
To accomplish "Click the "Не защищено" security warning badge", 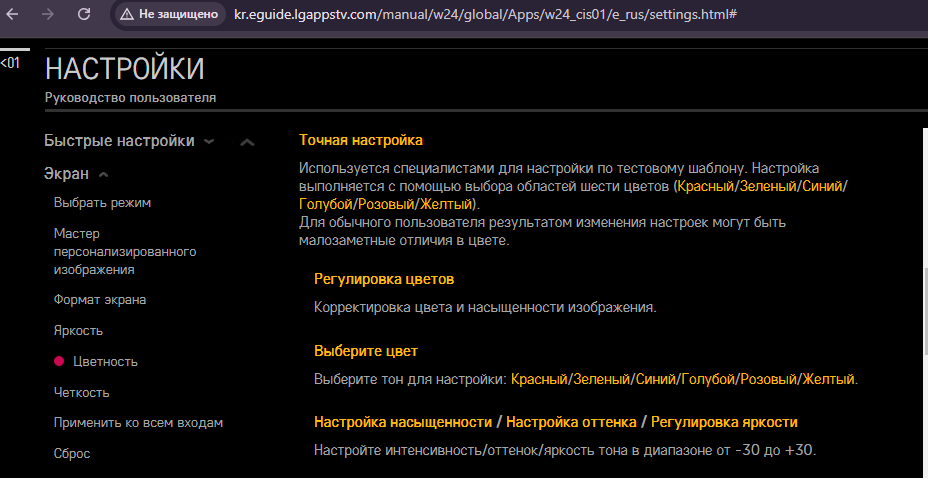I will (x=169, y=15).
